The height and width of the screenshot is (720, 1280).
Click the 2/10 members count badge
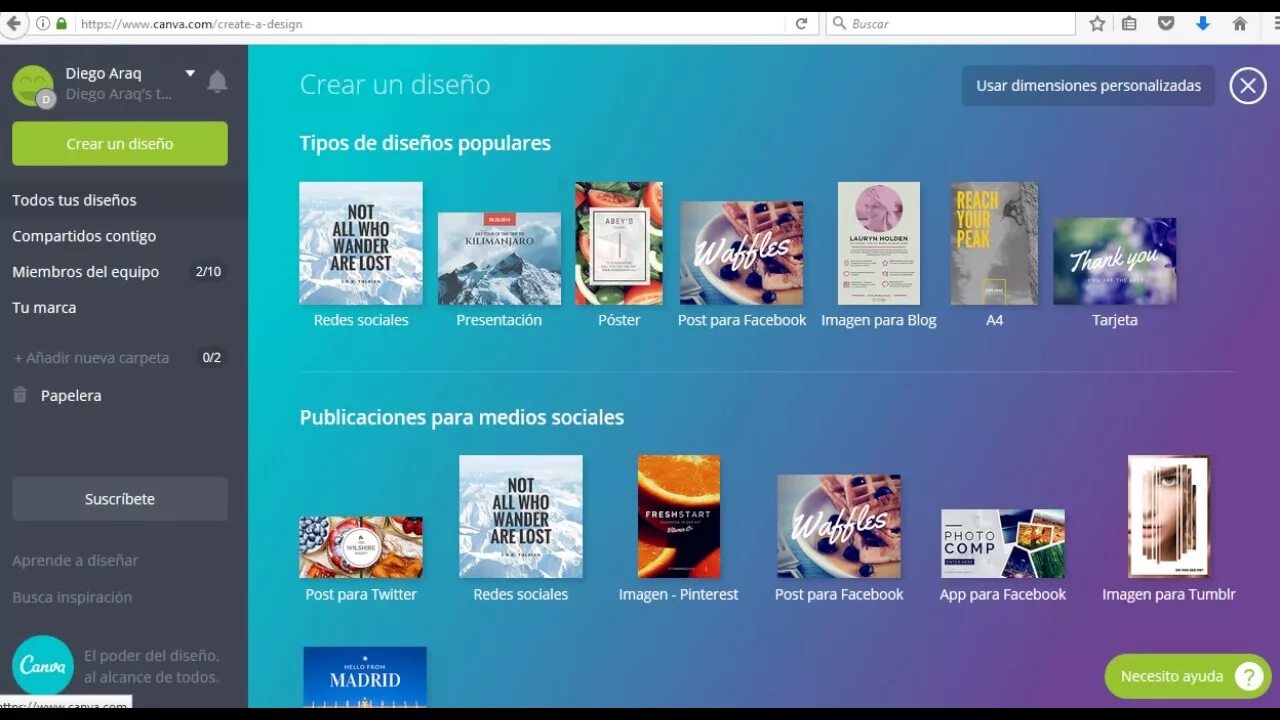[x=208, y=272]
